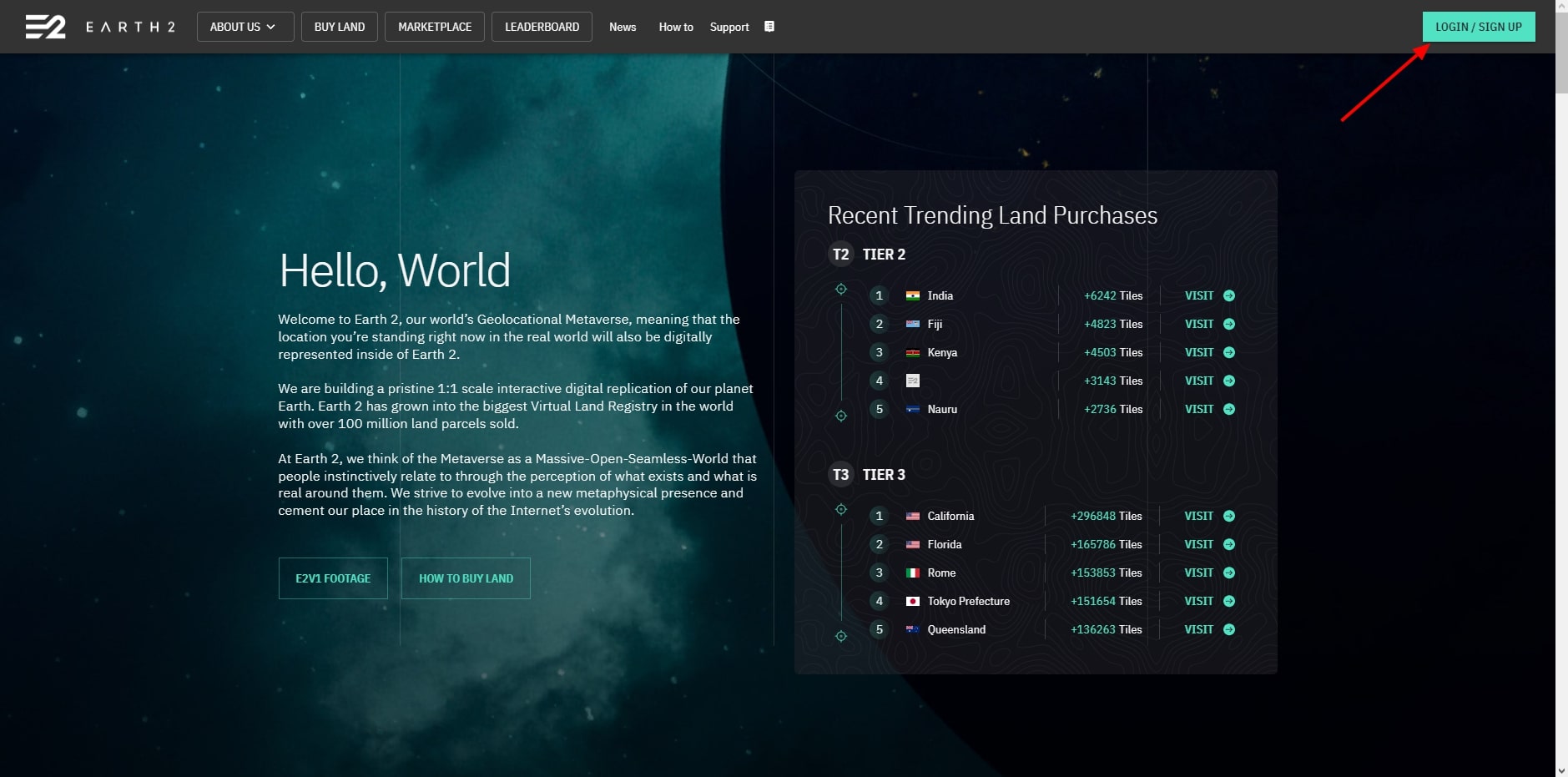Viewport: 1568px width, 777px height.
Task: Click the T3 tier badge icon
Action: pos(840,475)
